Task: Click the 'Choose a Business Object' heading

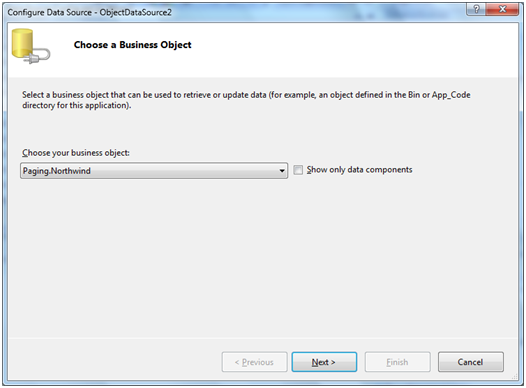Action: tap(133, 45)
